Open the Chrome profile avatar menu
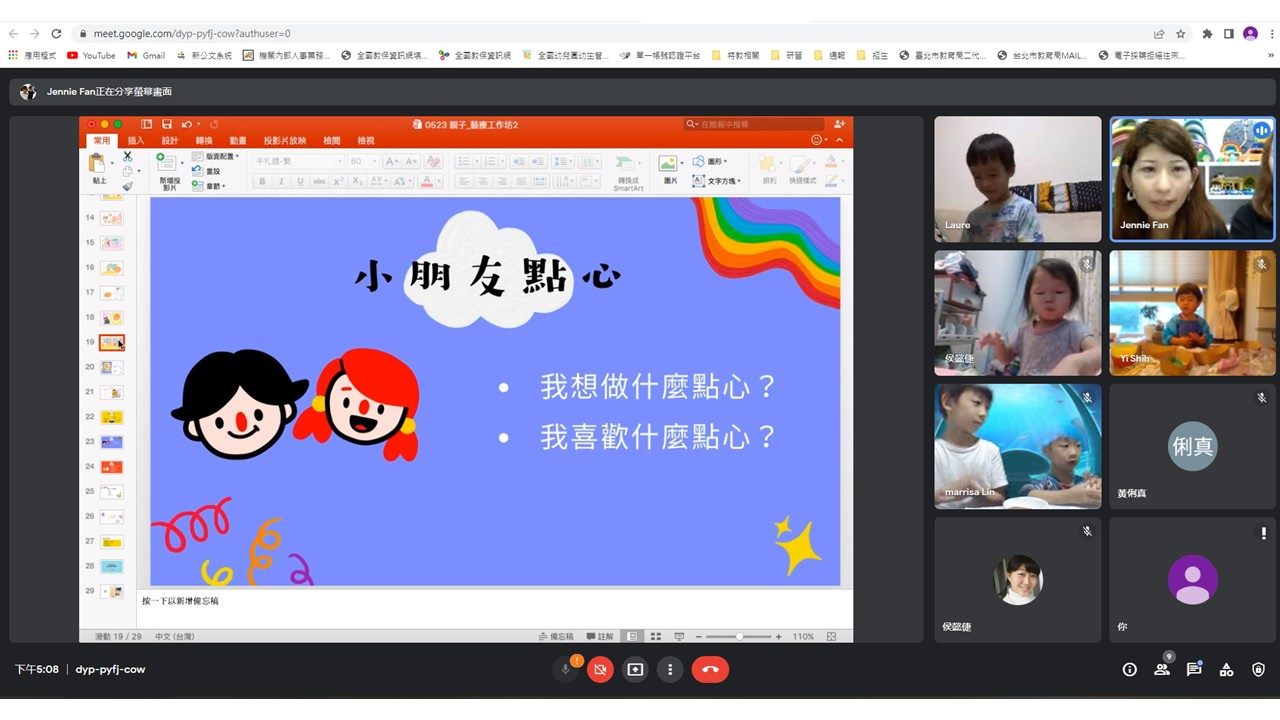1280x720 pixels. click(x=1250, y=33)
